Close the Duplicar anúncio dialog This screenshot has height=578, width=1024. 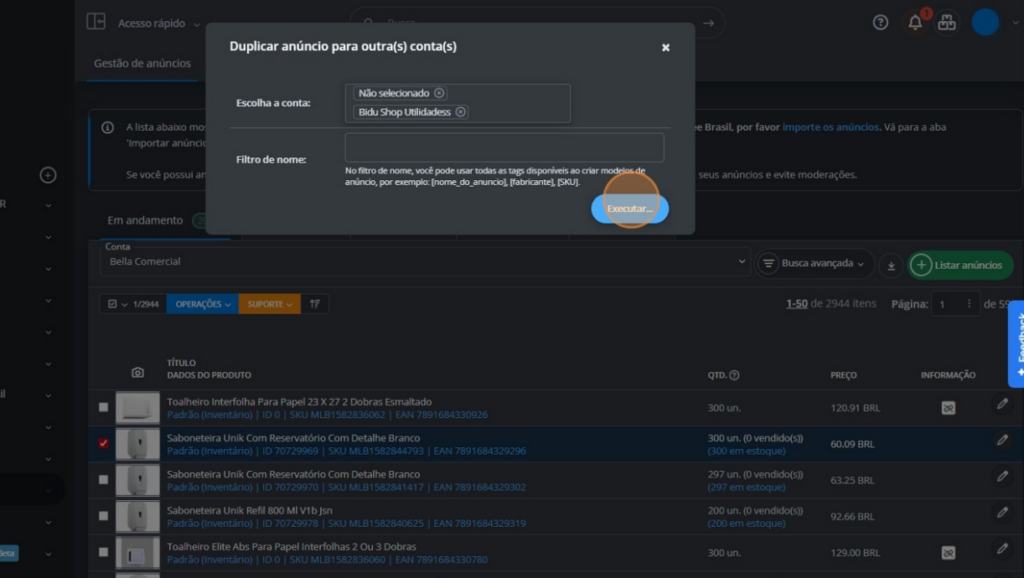[665, 47]
